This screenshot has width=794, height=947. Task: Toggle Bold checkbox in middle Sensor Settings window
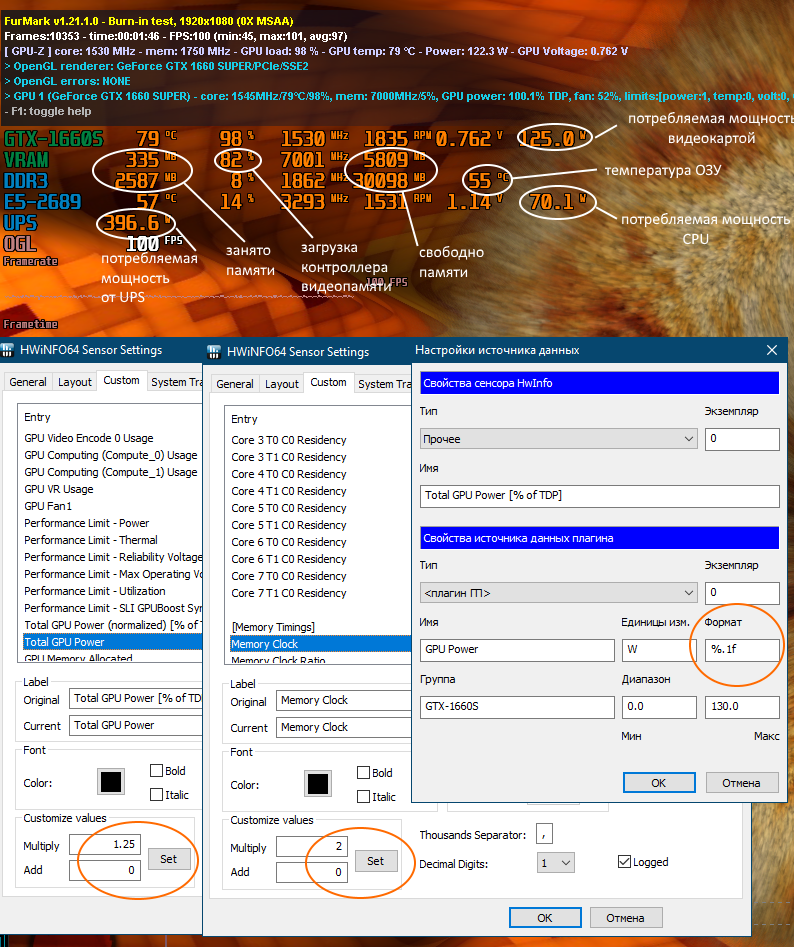363,773
